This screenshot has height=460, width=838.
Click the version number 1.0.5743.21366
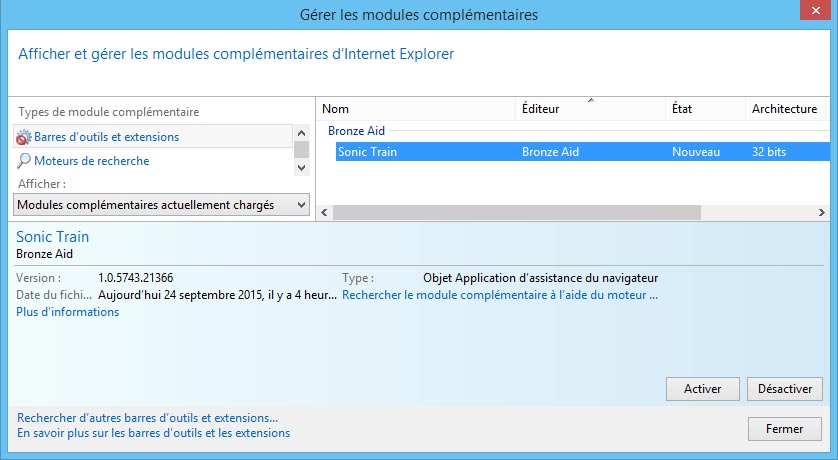[x=136, y=278]
